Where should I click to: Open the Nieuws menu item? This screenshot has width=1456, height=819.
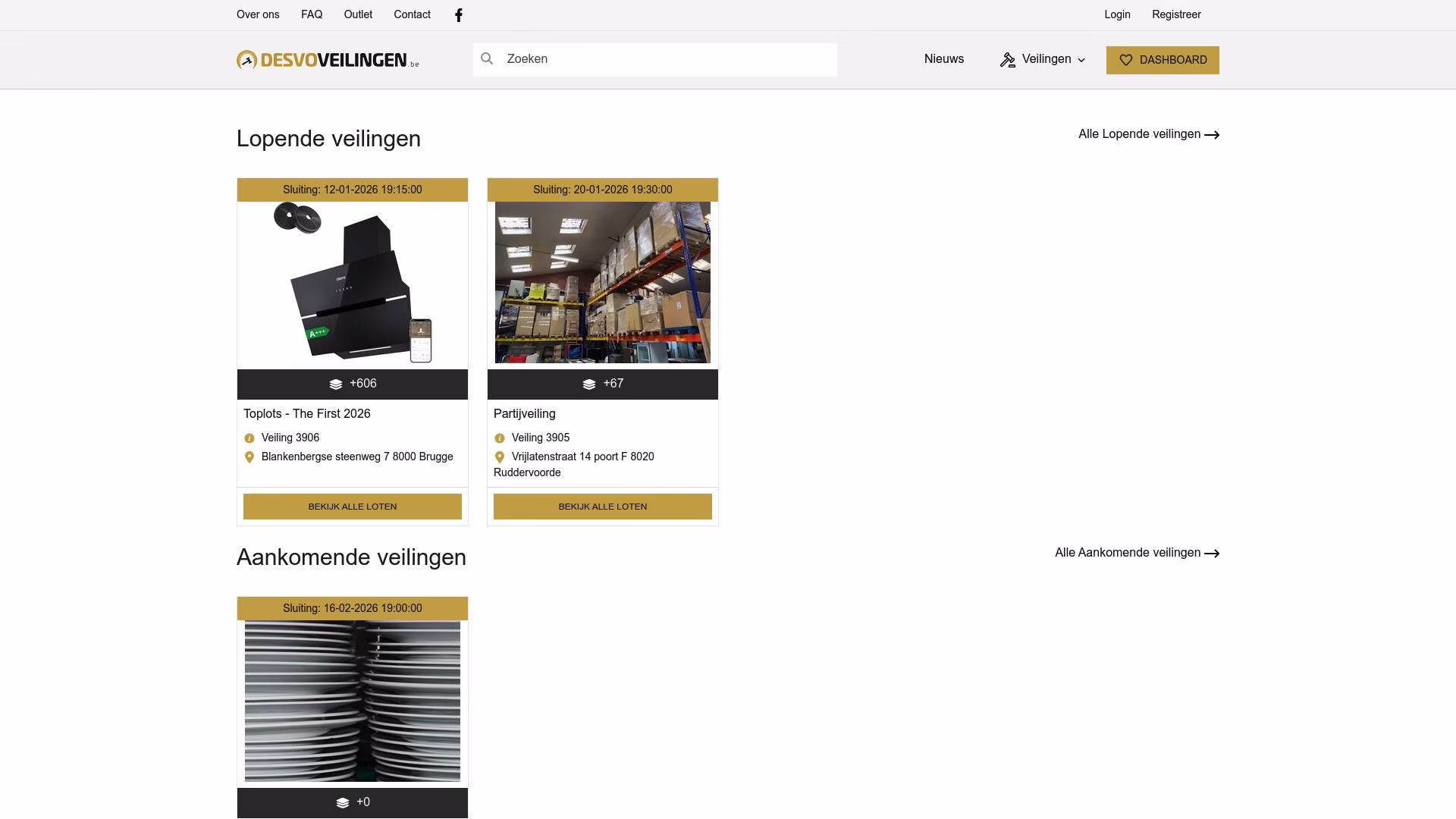(x=943, y=59)
